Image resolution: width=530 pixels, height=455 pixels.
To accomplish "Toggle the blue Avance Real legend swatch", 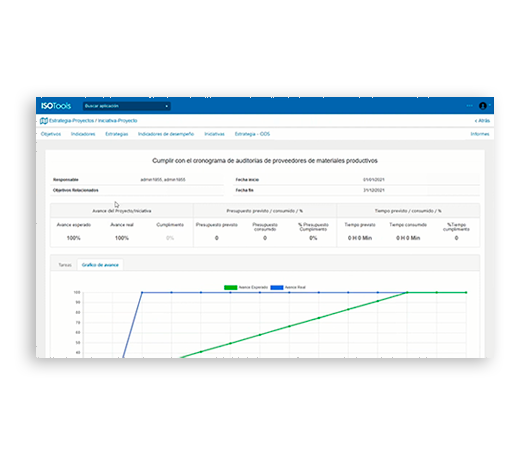I will 277,287.
